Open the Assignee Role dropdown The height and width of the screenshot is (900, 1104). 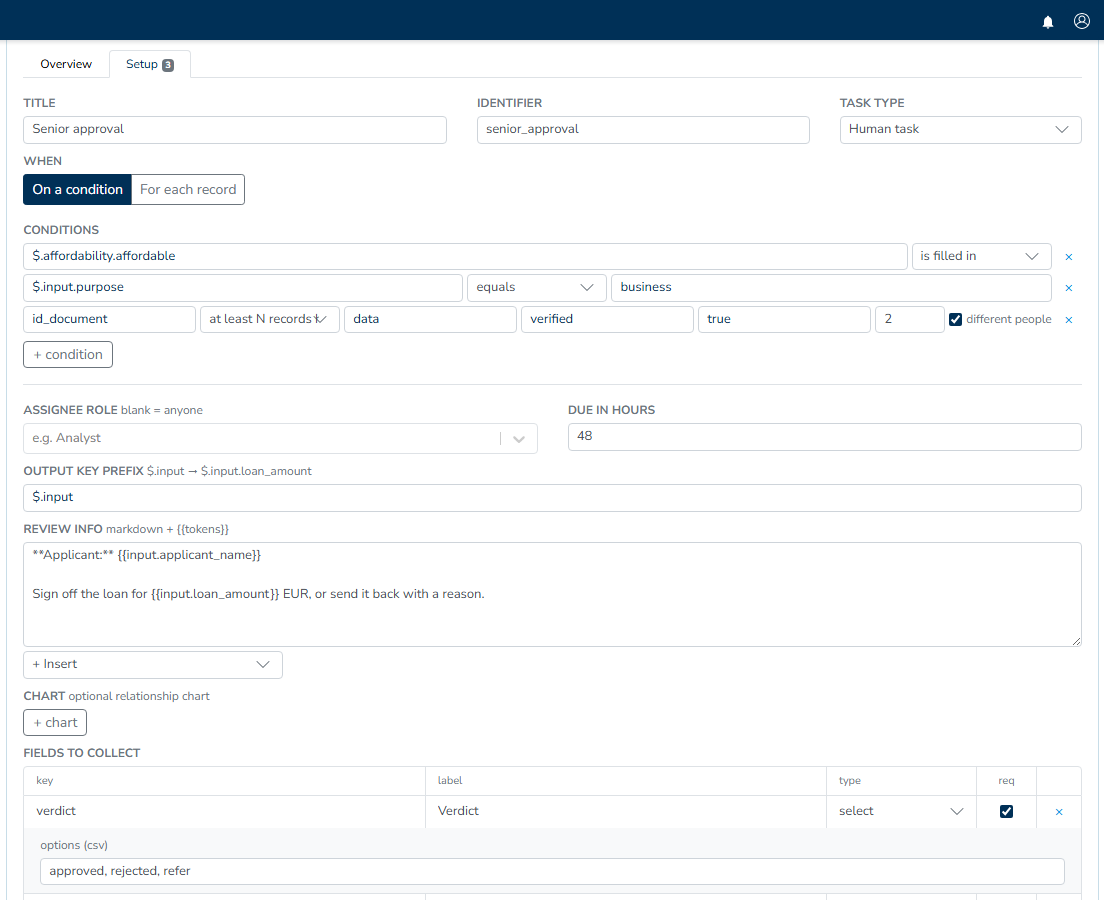pyautogui.click(x=280, y=438)
